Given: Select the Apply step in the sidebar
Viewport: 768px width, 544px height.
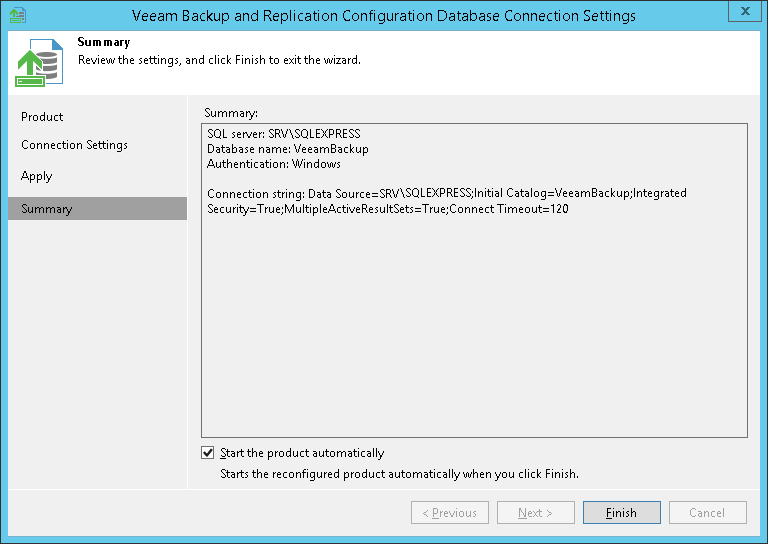Looking at the screenshot, I should pos(37,176).
